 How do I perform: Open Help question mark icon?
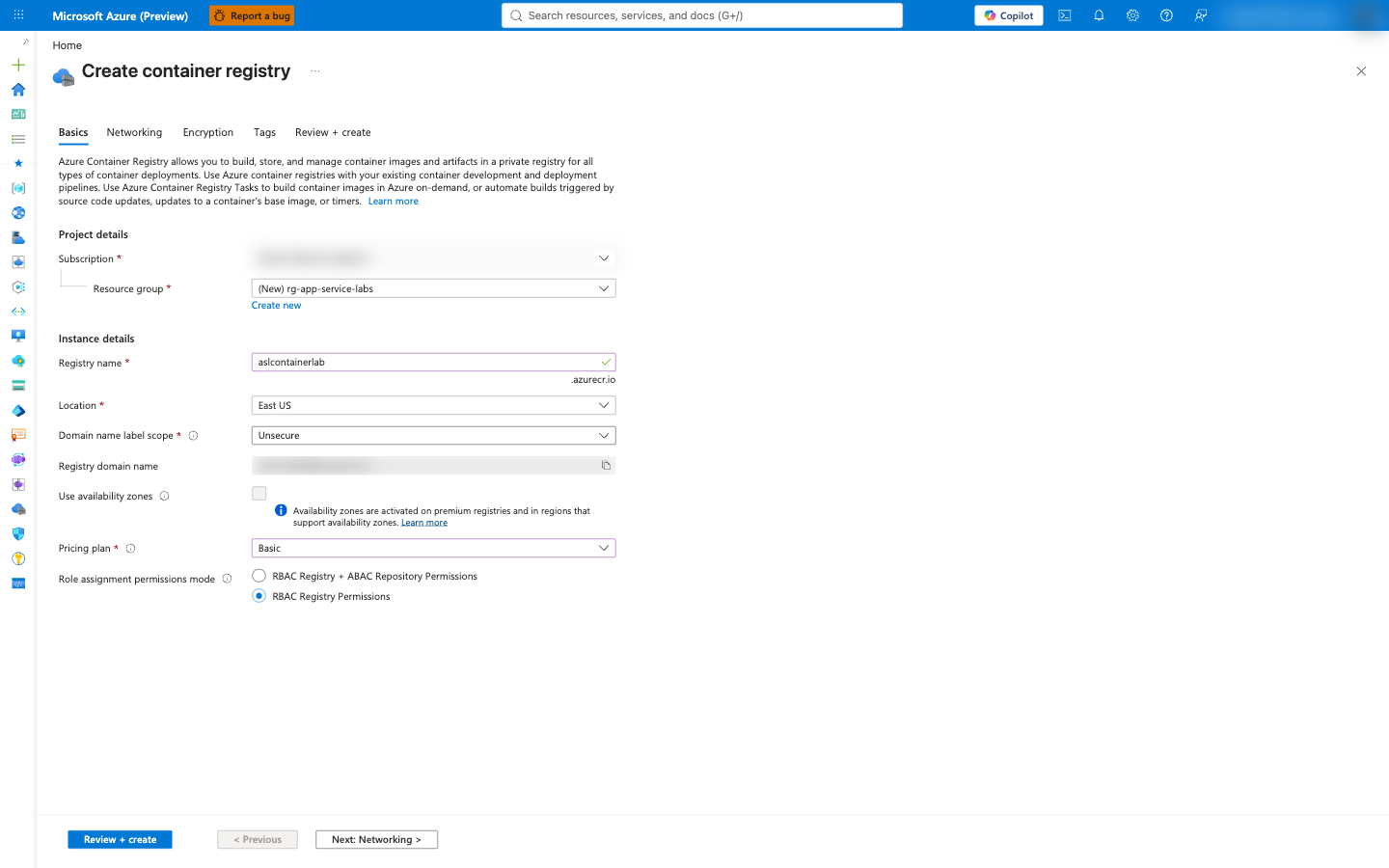coord(1166,15)
